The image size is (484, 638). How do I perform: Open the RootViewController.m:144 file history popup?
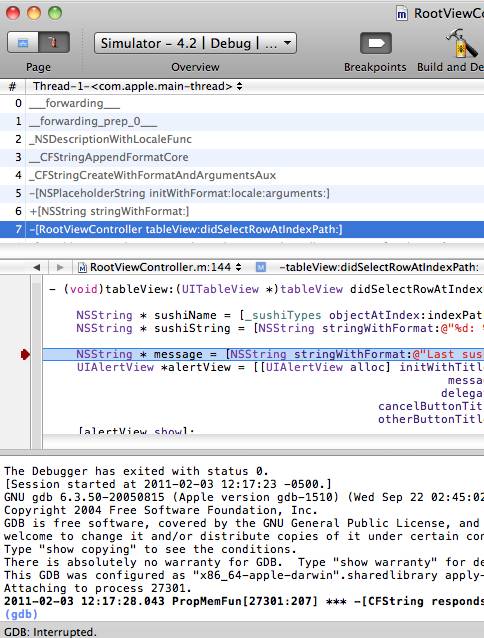(161, 267)
